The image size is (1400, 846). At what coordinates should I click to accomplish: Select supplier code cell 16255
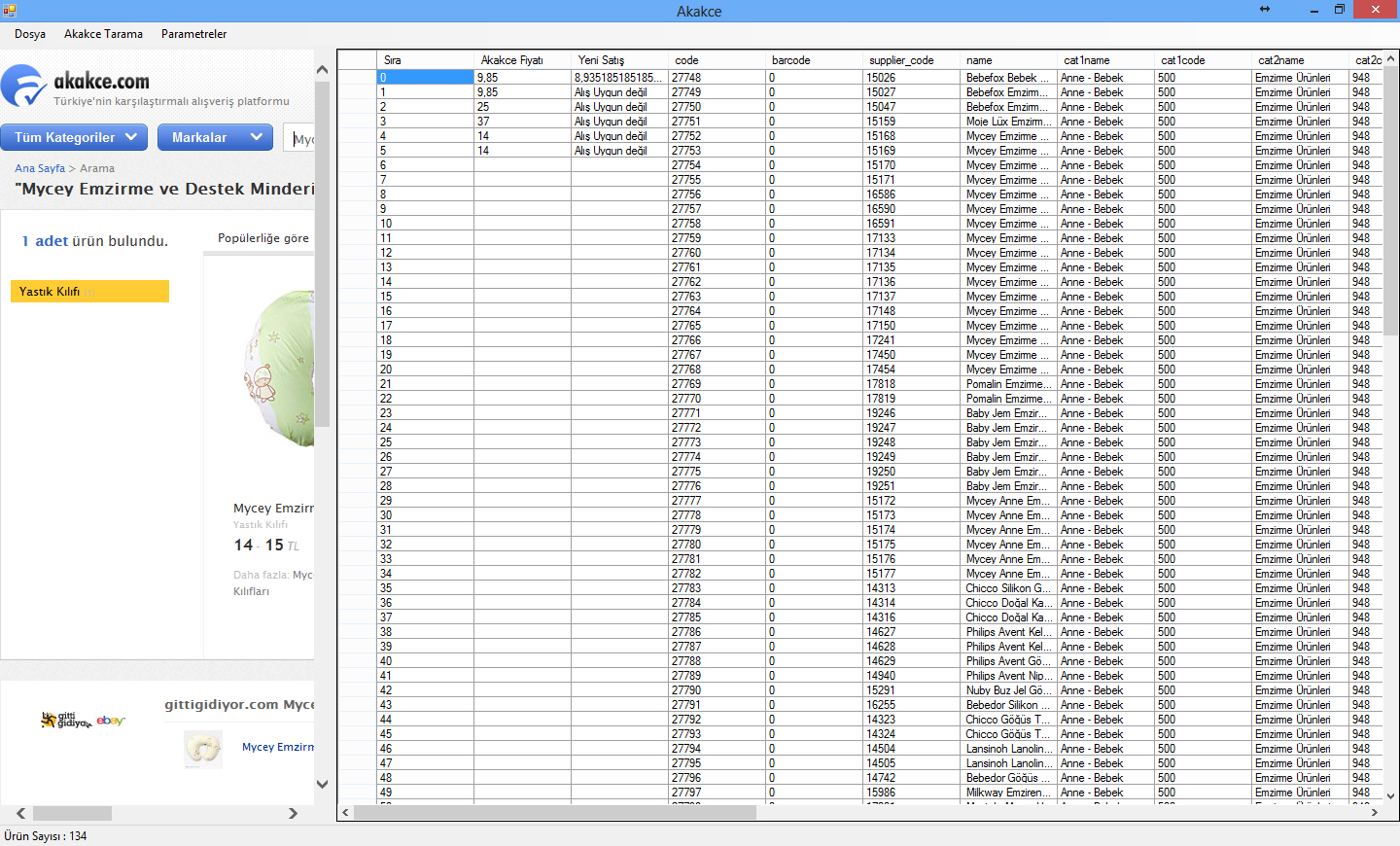point(912,705)
